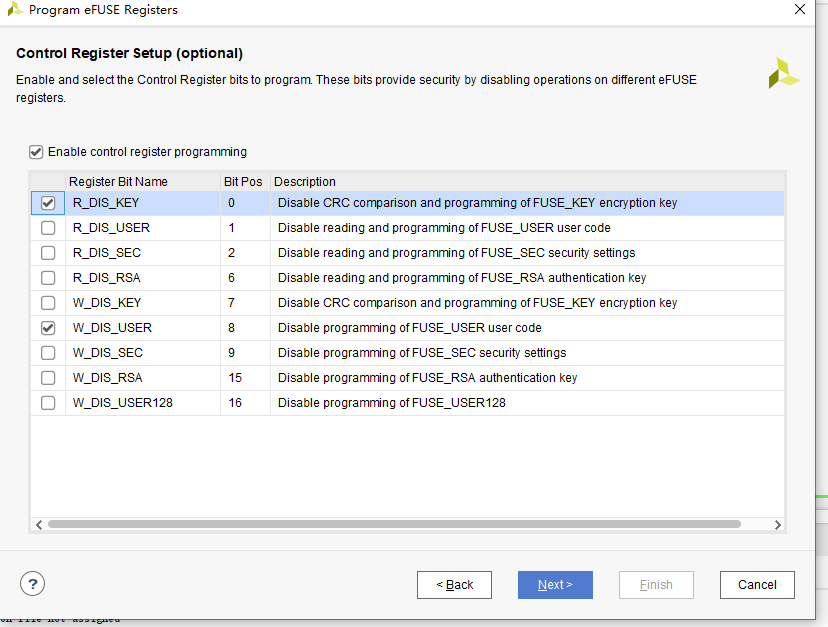
Task: Sort by Description column header
Action: [527, 182]
